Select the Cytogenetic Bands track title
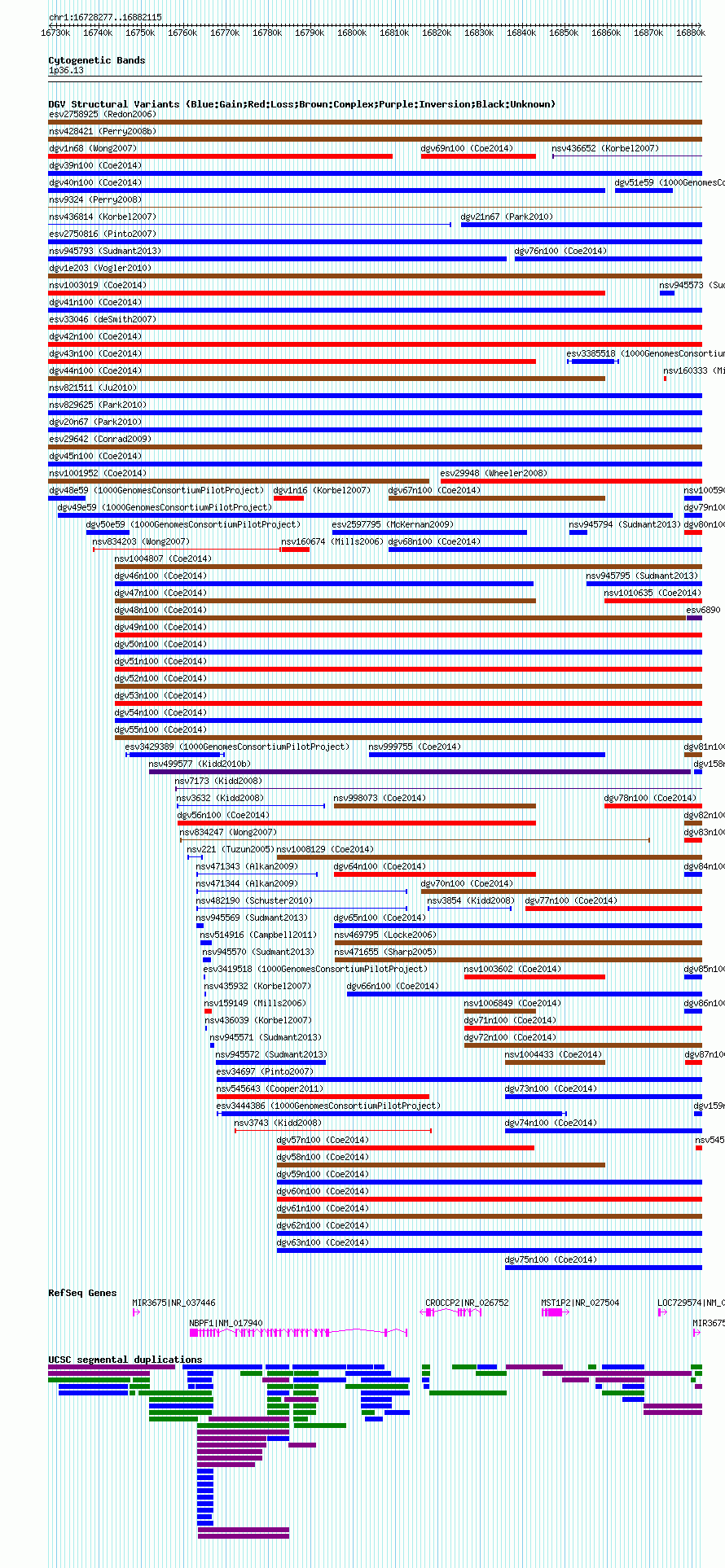Screen dimensions: 725x1568 pos(97,60)
